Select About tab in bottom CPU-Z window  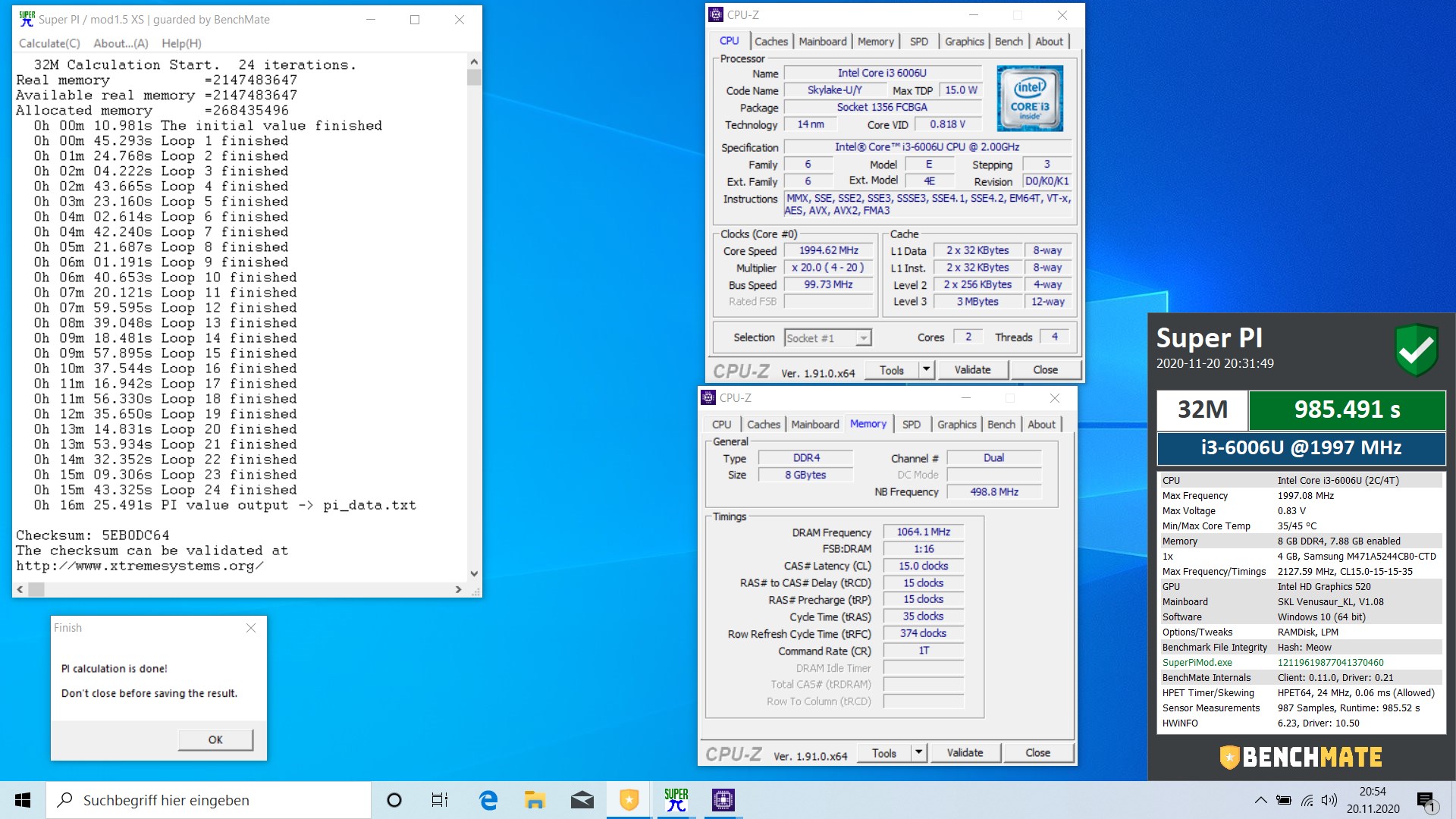[1042, 425]
